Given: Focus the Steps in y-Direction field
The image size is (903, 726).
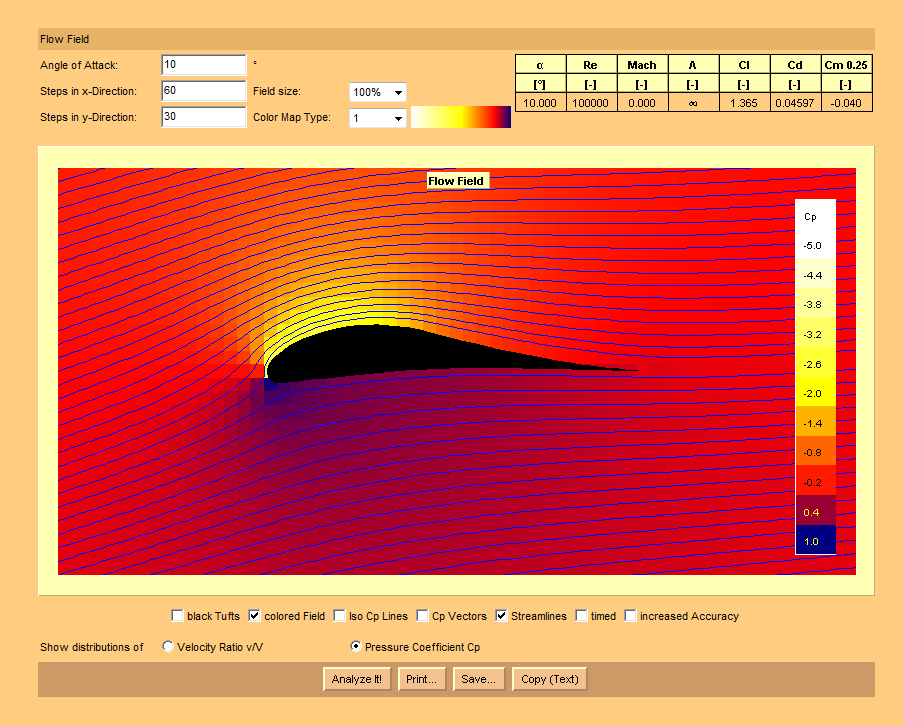Looking at the screenshot, I should [x=203, y=117].
